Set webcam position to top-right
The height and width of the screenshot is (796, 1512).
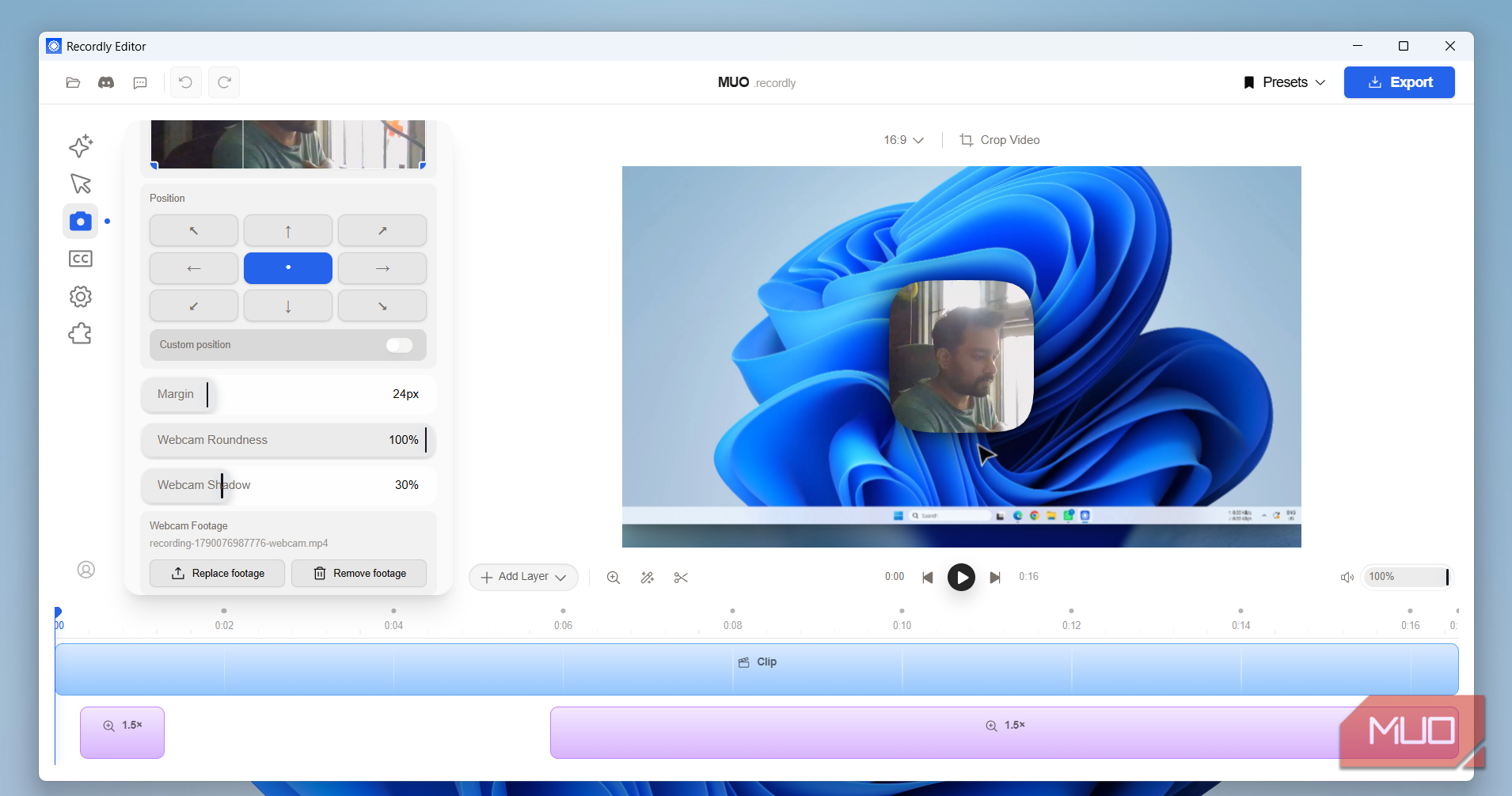(382, 230)
